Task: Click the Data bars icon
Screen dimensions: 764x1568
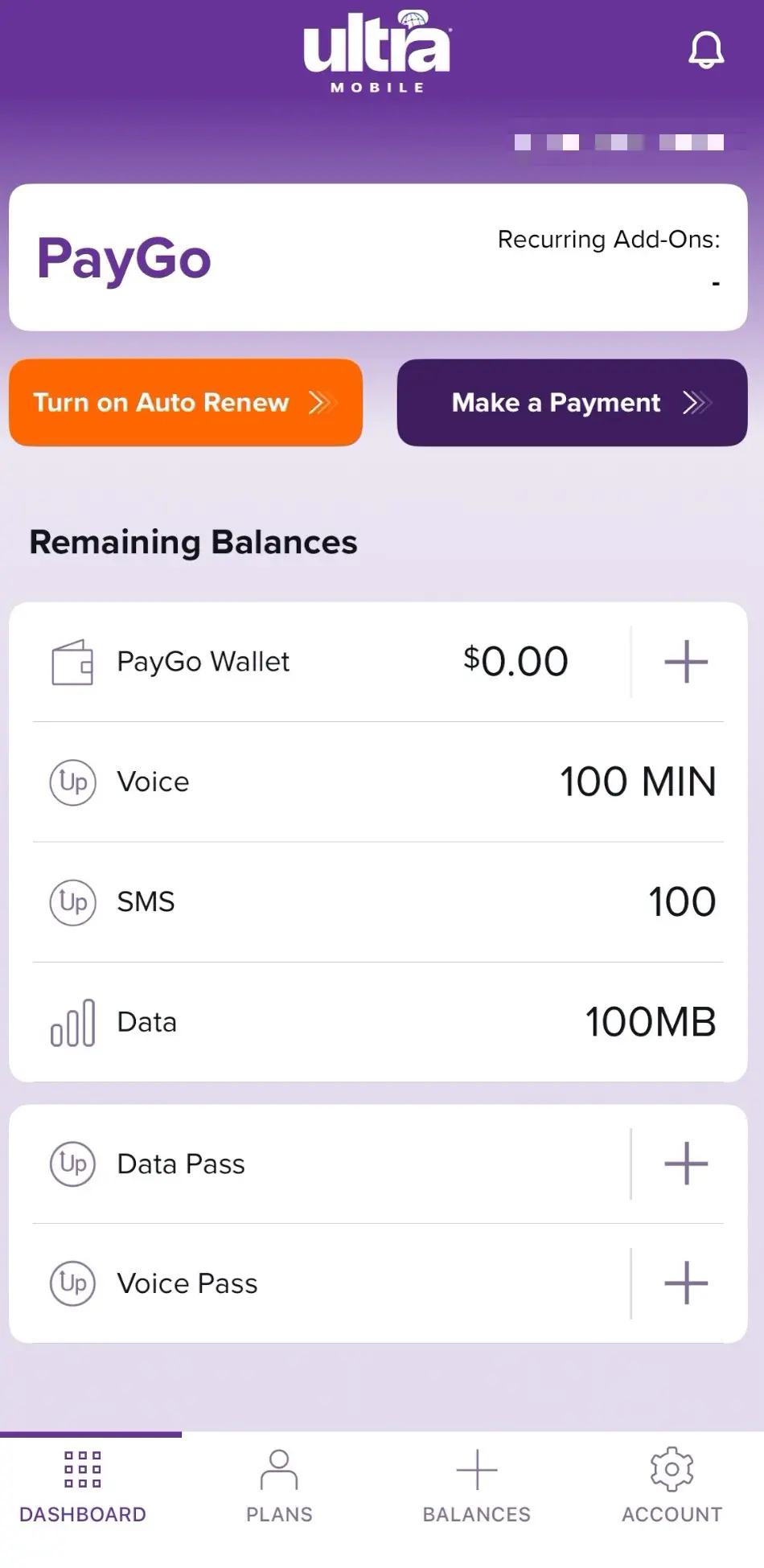Action: pyautogui.click(x=72, y=1023)
